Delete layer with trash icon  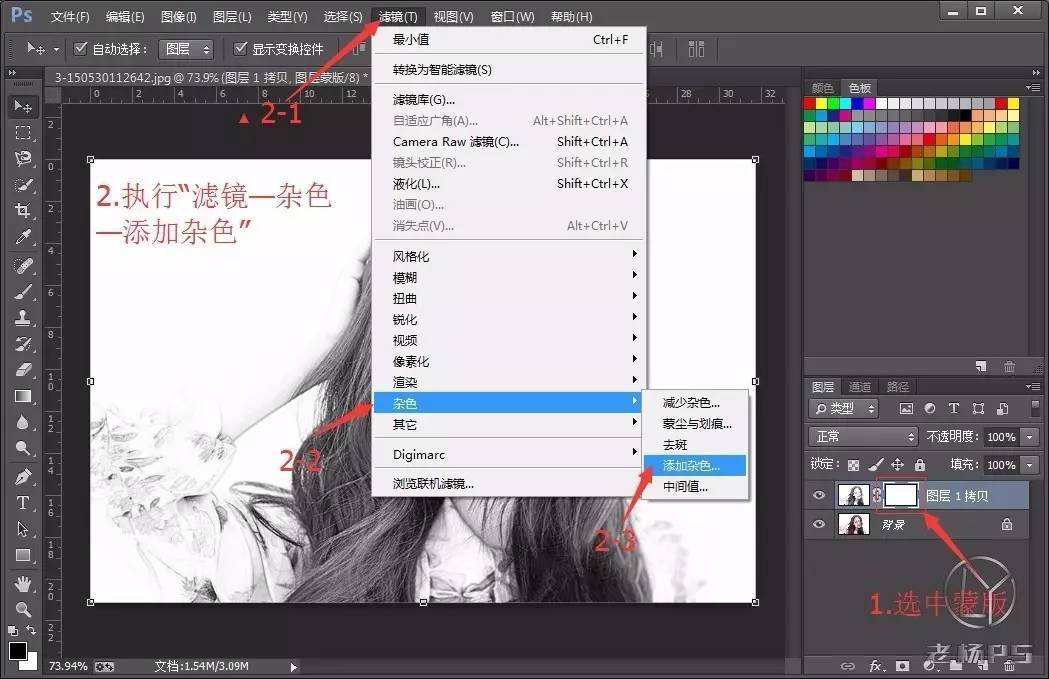point(1009,666)
